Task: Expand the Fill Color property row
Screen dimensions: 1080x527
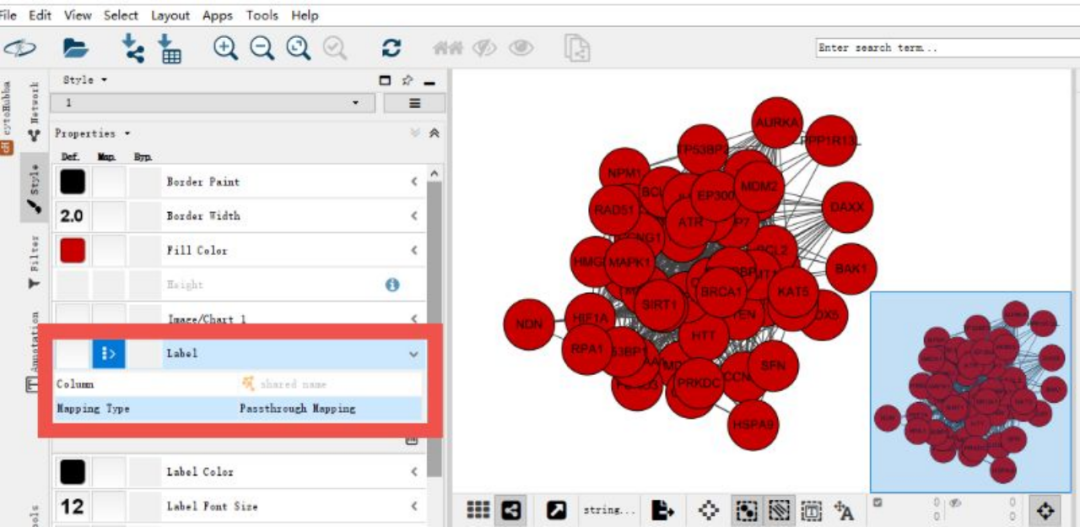Action: [x=414, y=250]
